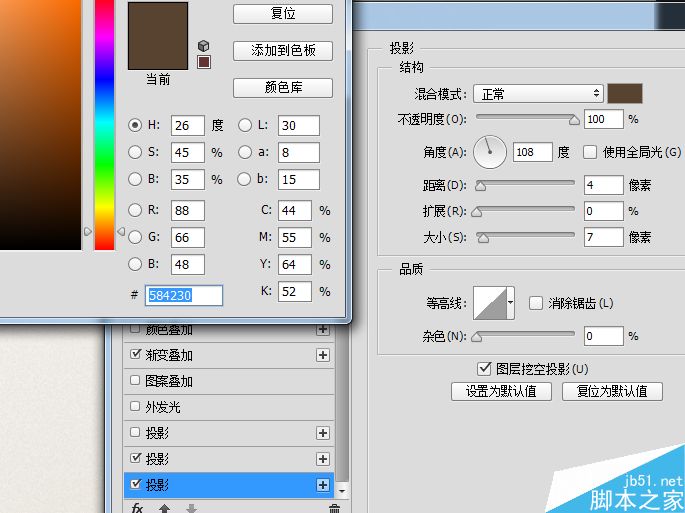Select the R red radio button
Image resolution: width=685 pixels, height=513 pixels.
point(135,210)
